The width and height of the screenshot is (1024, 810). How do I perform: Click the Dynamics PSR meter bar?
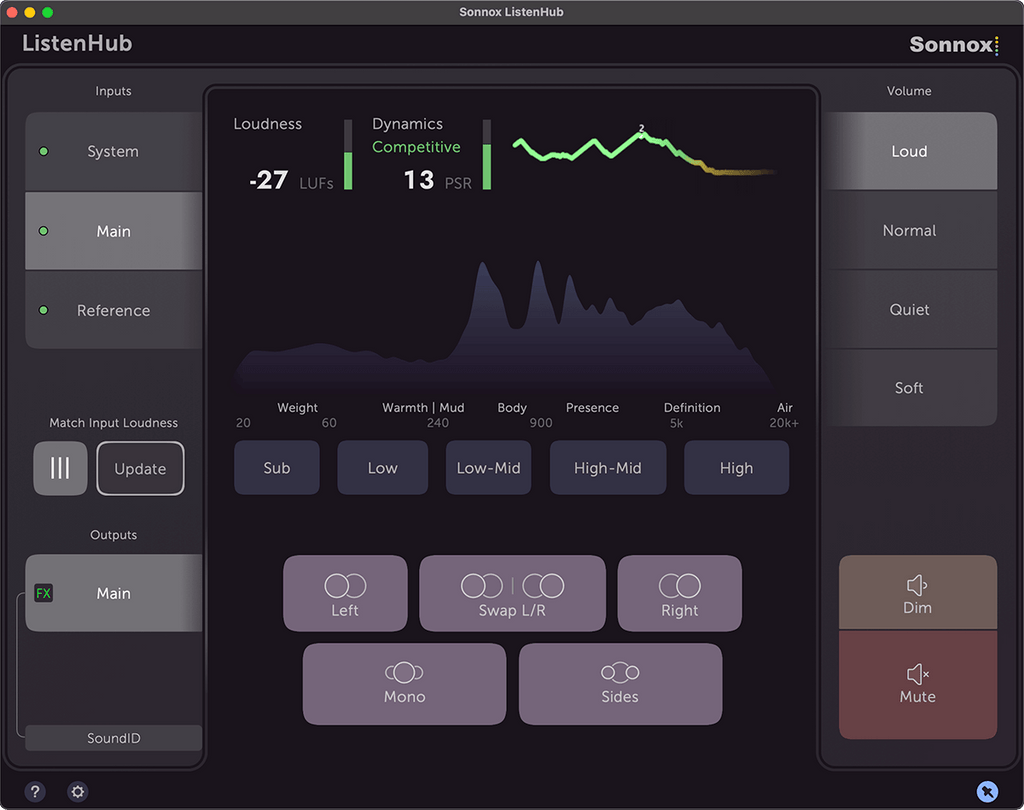[x=487, y=155]
